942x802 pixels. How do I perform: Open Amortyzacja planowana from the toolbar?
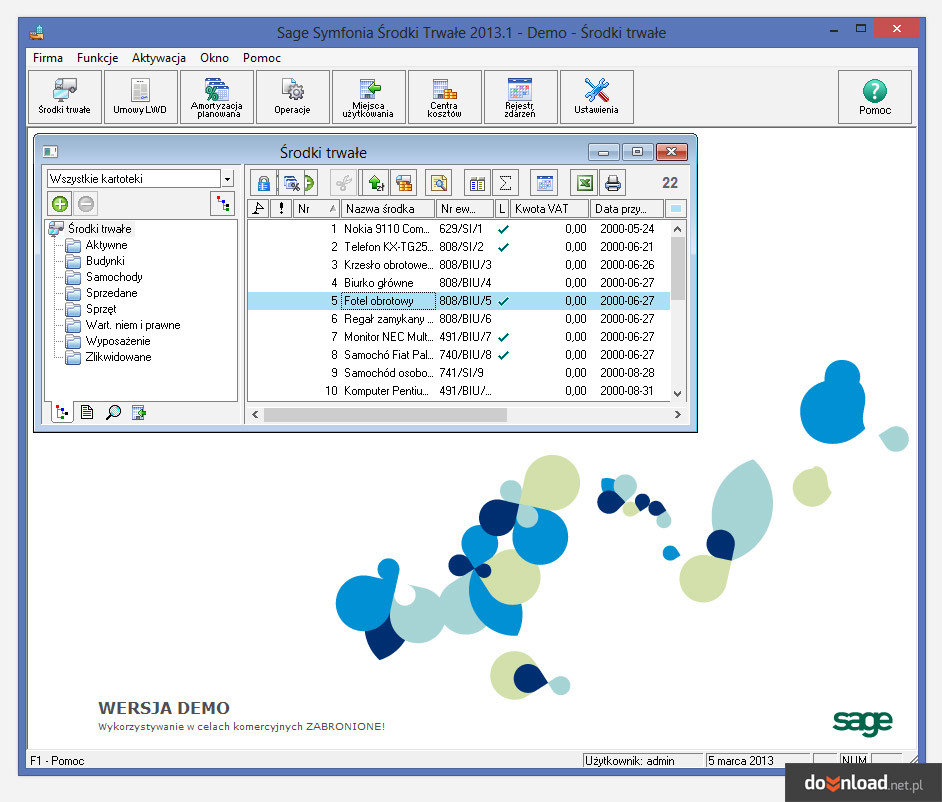point(217,97)
